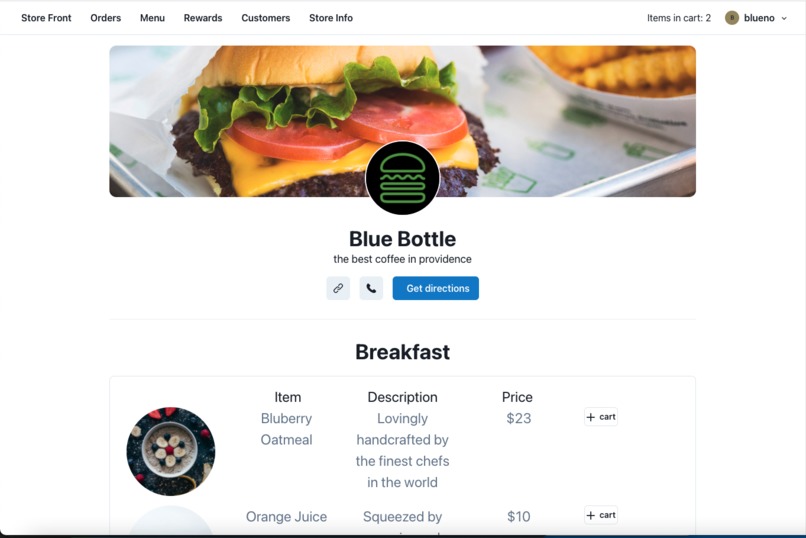Image resolution: width=806 pixels, height=538 pixels.
Task: Click the burger logo avatar
Action: click(402, 178)
